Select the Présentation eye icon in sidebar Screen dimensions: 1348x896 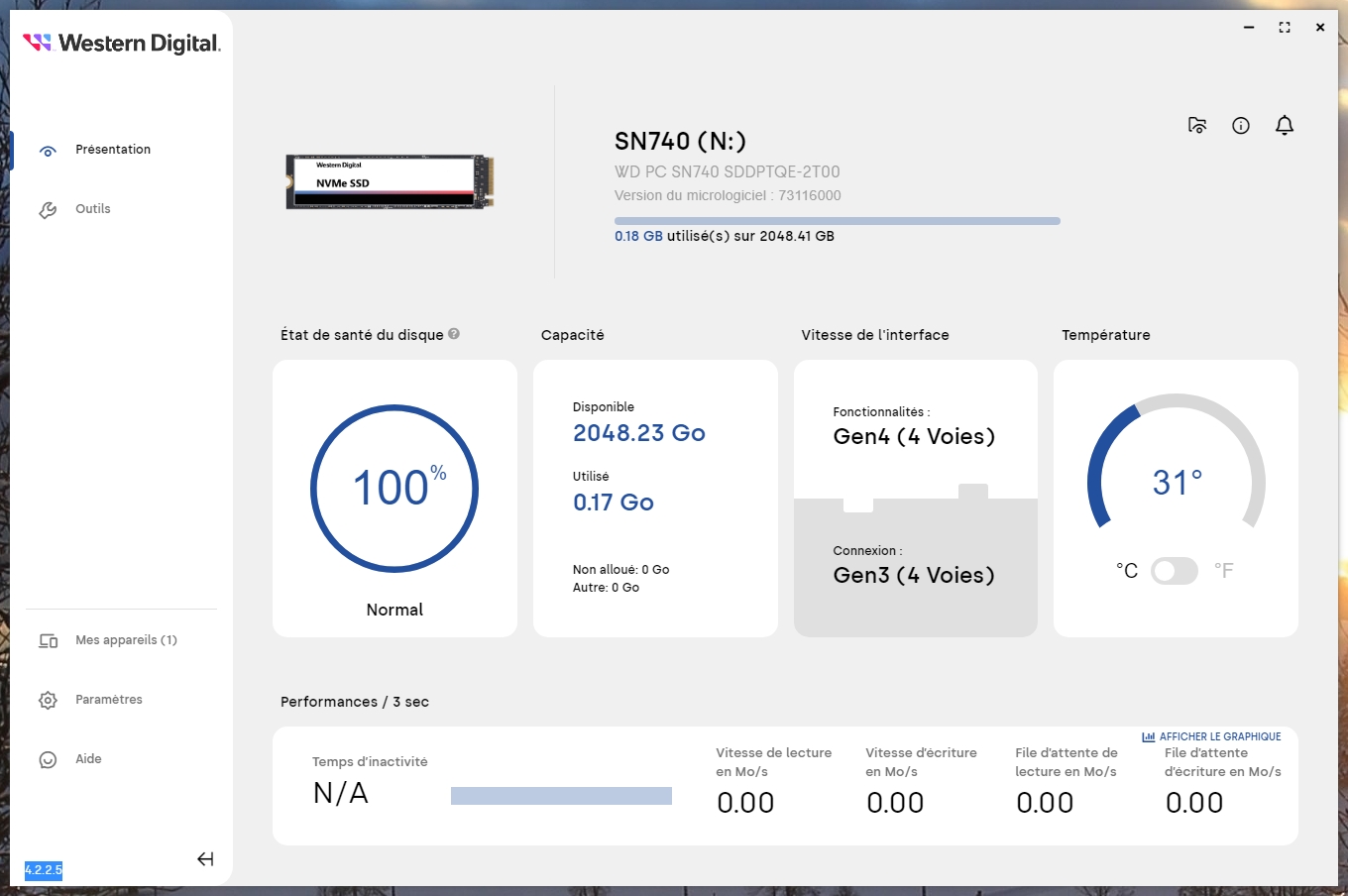click(48, 150)
